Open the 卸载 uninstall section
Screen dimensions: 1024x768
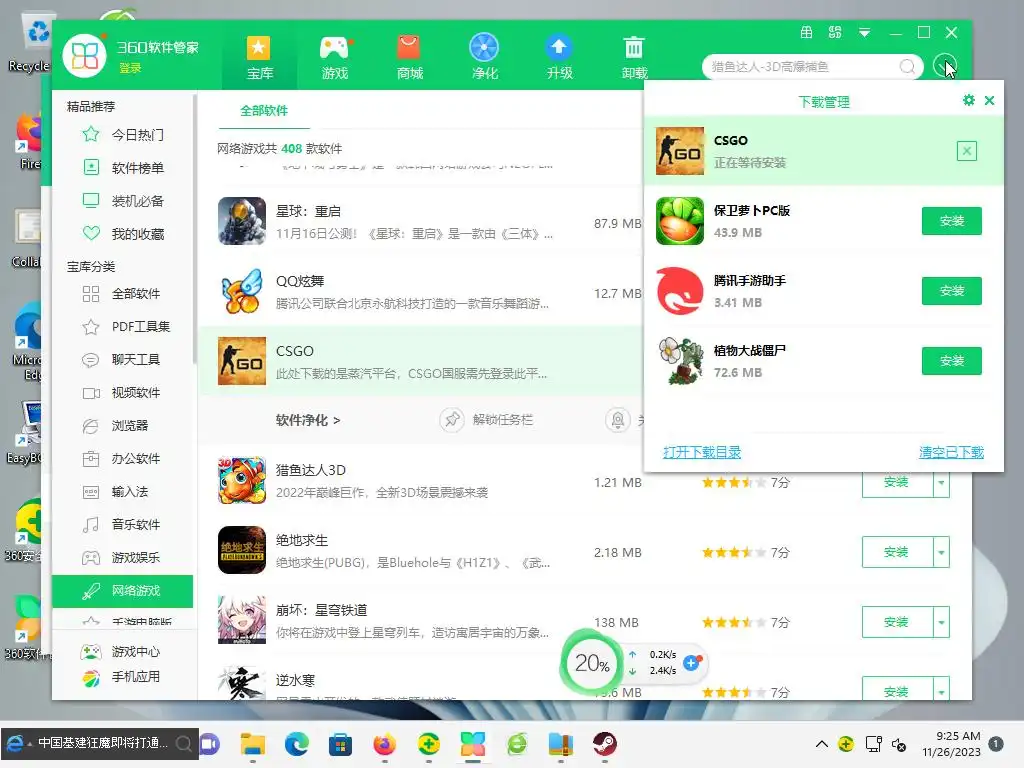pos(634,57)
